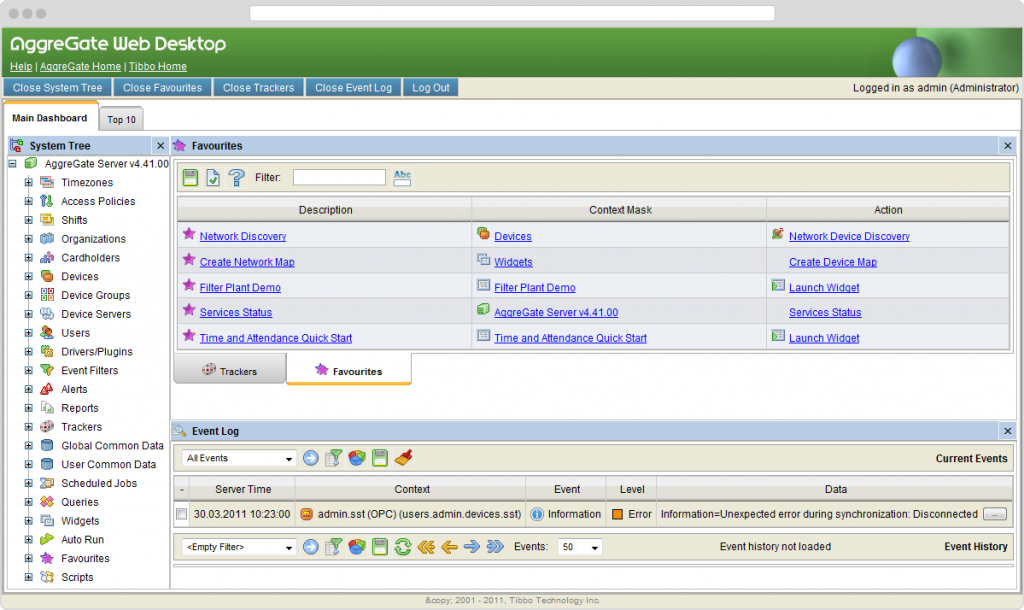
Task: Open the Services Status description link
Action: [x=236, y=313]
